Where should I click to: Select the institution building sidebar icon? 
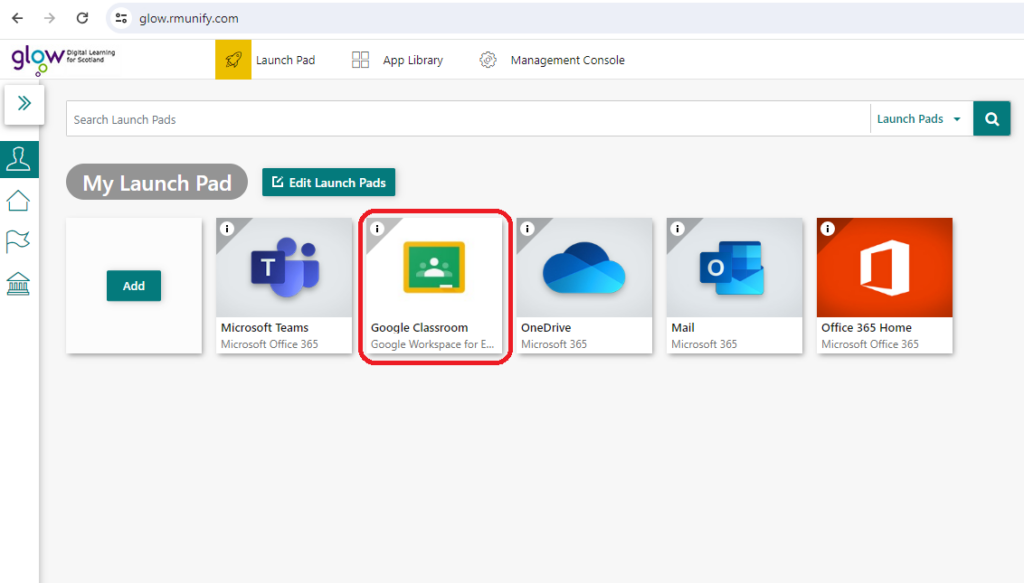pyautogui.click(x=18, y=283)
